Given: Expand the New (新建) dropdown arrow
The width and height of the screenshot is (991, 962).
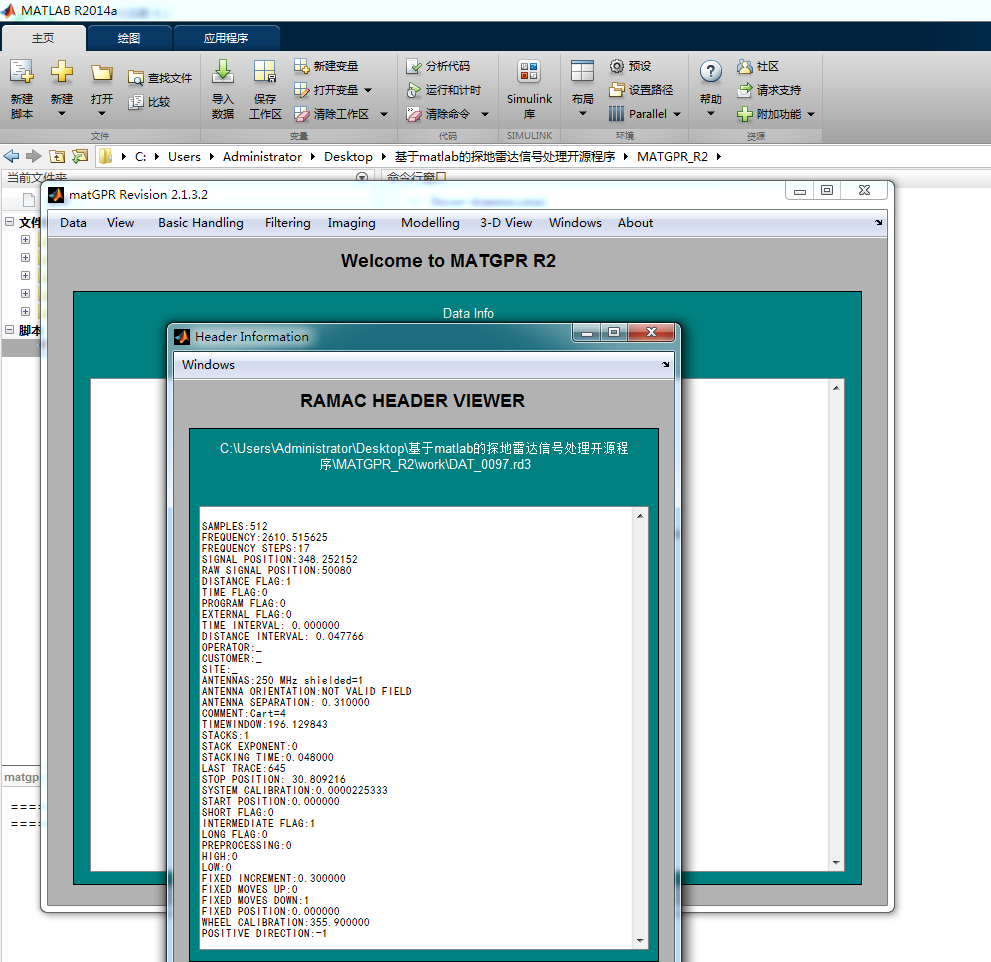Looking at the screenshot, I should coord(62,114).
